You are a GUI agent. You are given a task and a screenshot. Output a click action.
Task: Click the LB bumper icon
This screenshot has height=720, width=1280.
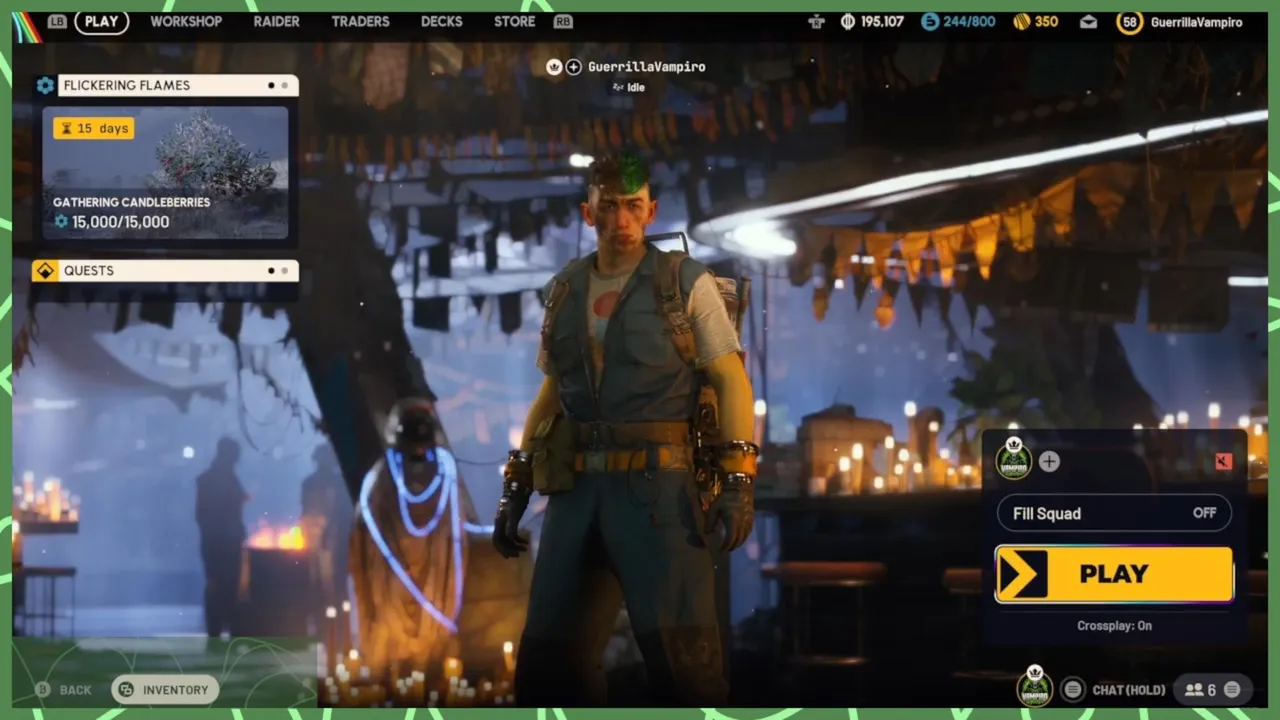pyautogui.click(x=57, y=21)
